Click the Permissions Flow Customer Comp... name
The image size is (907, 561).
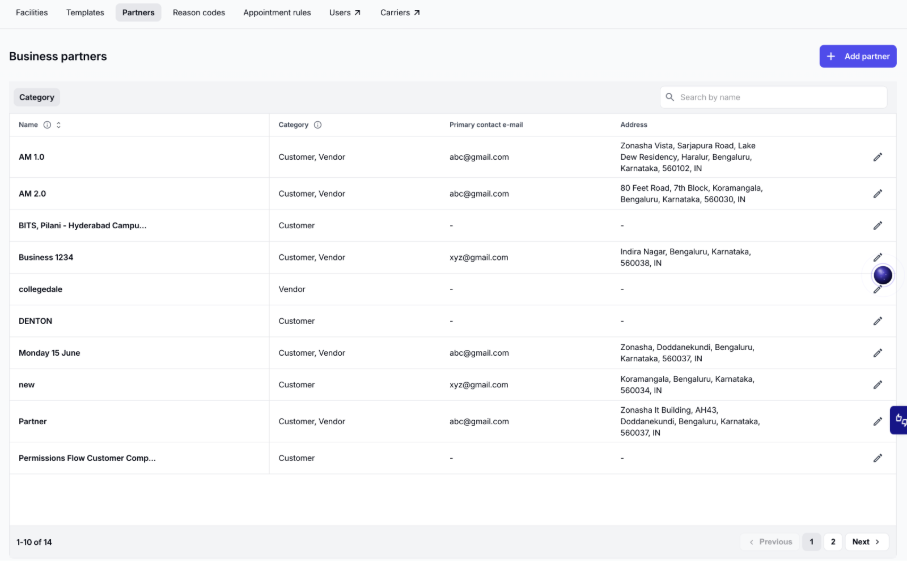[x=87, y=458]
